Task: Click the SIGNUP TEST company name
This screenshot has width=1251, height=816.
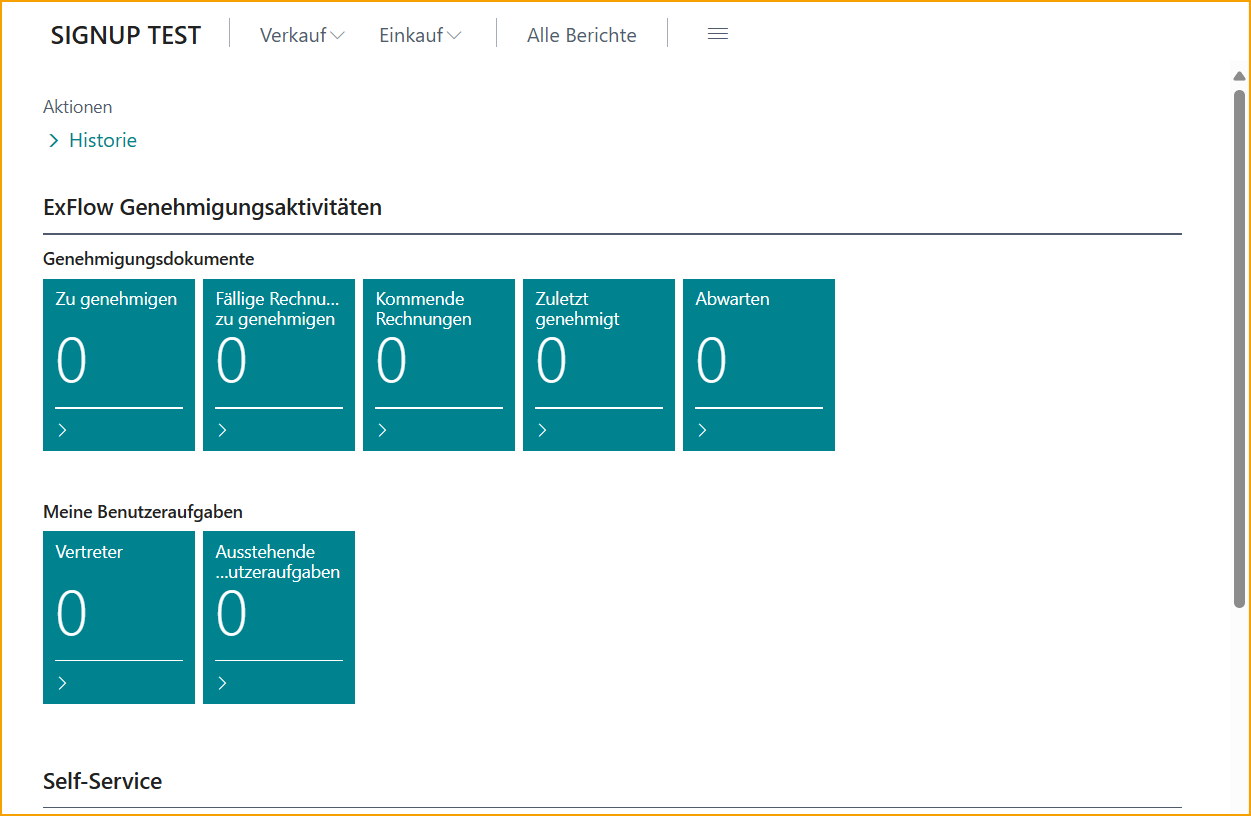Action: pos(126,35)
